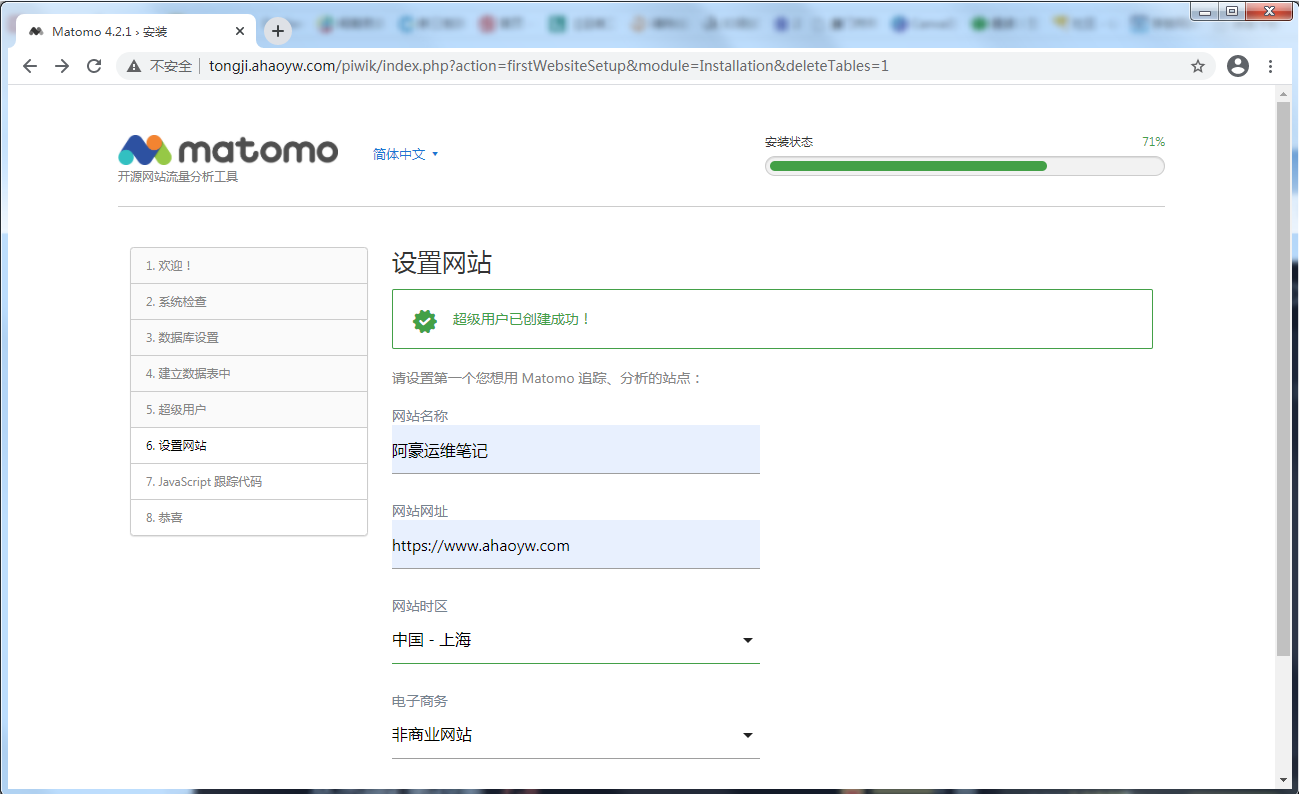Click the browser back arrow
This screenshot has height=794, width=1299.
coord(30,66)
